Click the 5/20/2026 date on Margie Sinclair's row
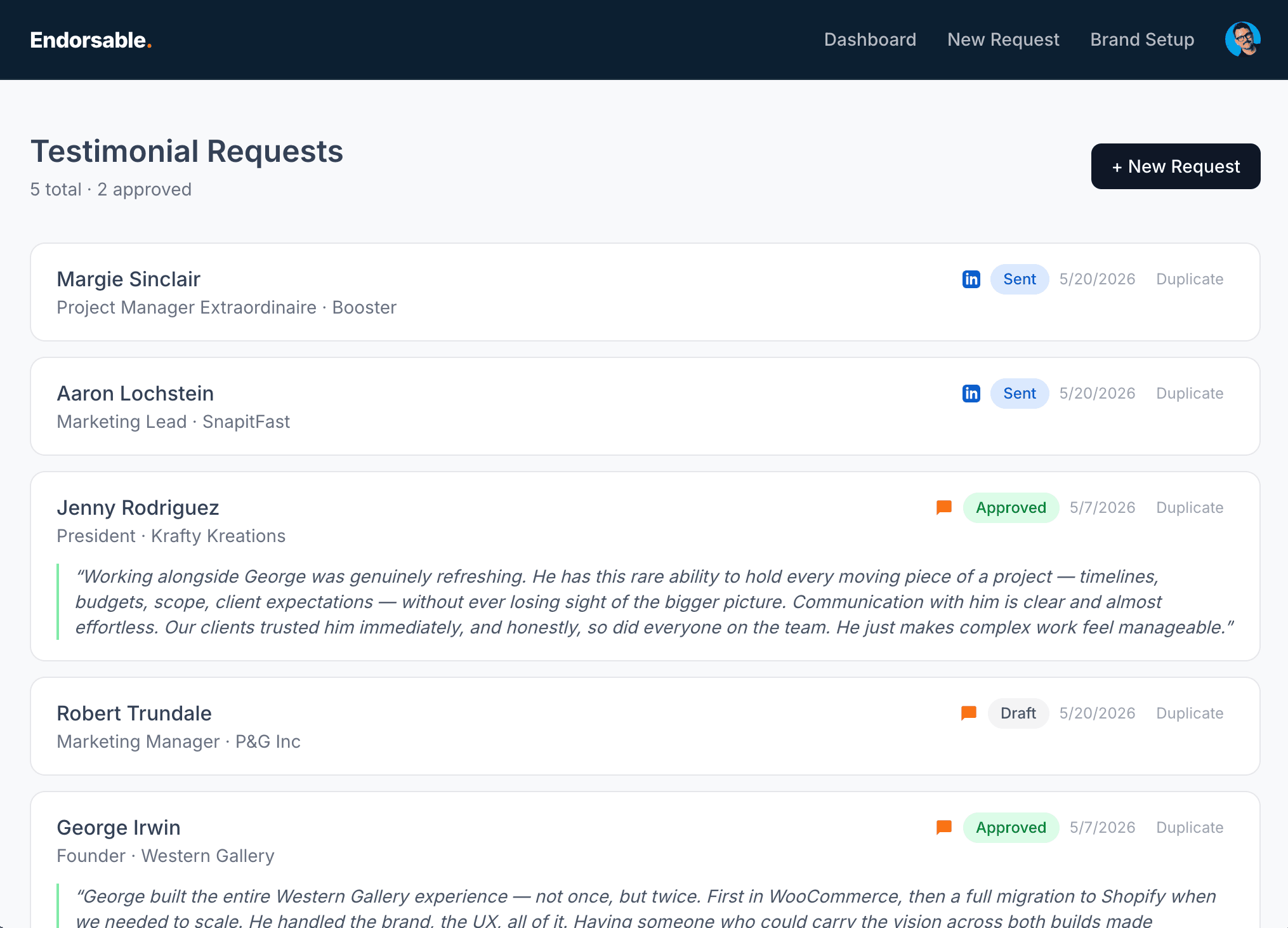The image size is (1288, 928). 1097,279
